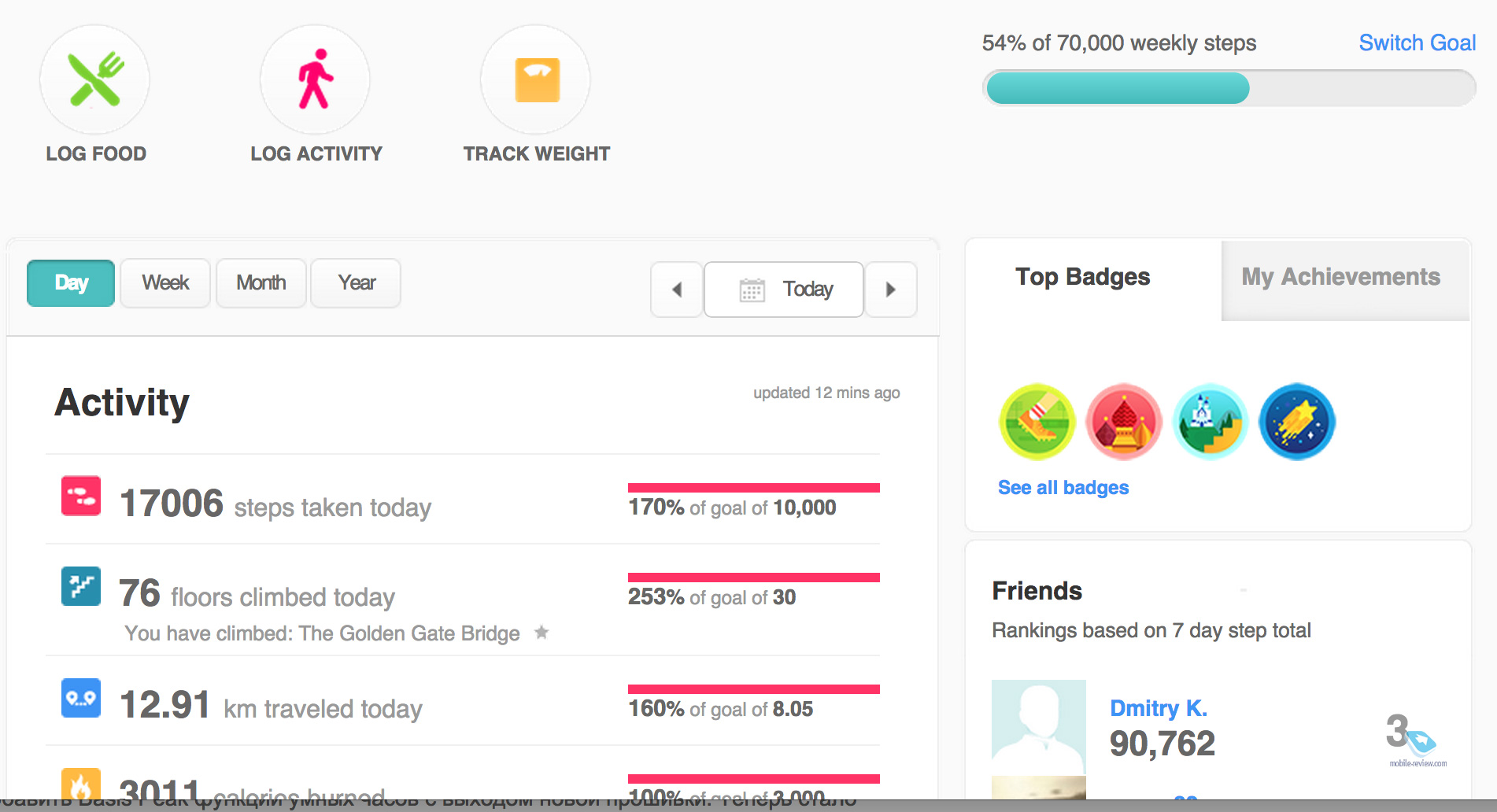The width and height of the screenshot is (1497, 812).
Task: Select the Year view tab
Action: tap(357, 283)
